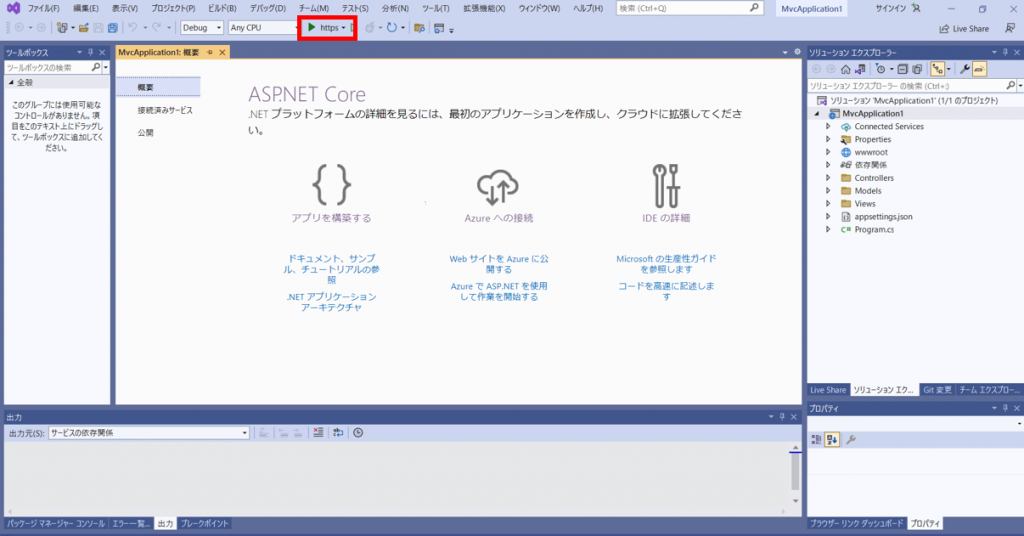Image resolution: width=1024 pixels, height=536 pixels.
Task: Click the Properties panel wrench icon
Action: click(x=850, y=440)
